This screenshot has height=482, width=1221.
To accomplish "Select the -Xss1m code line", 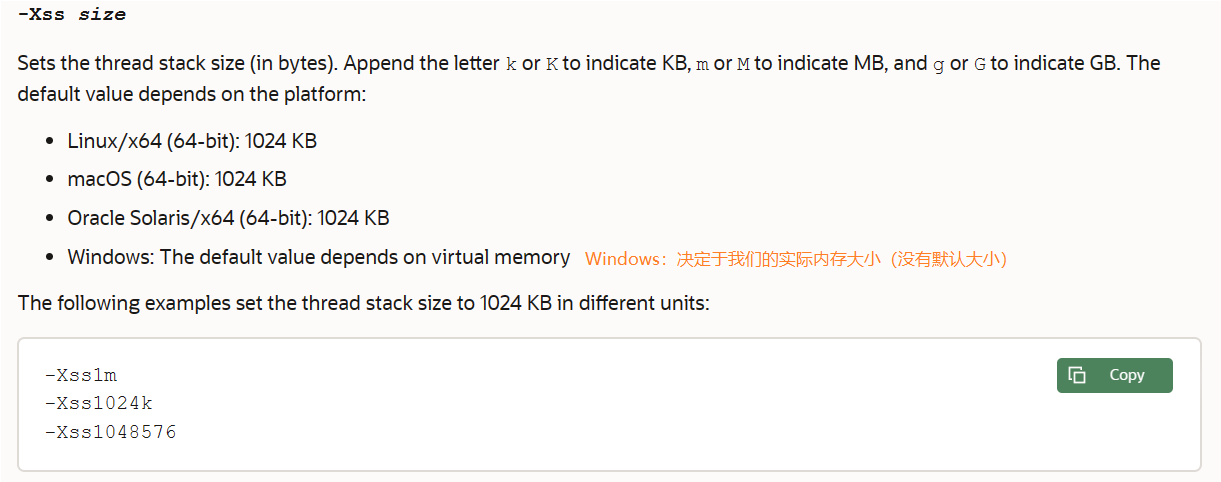I will coord(81,375).
